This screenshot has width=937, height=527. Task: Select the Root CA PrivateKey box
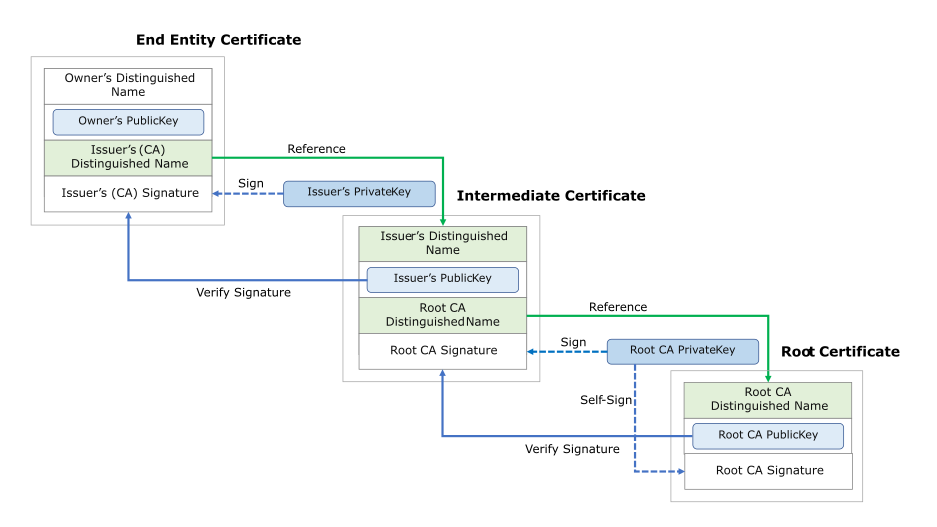pyautogui.click(x=682, y=351)
